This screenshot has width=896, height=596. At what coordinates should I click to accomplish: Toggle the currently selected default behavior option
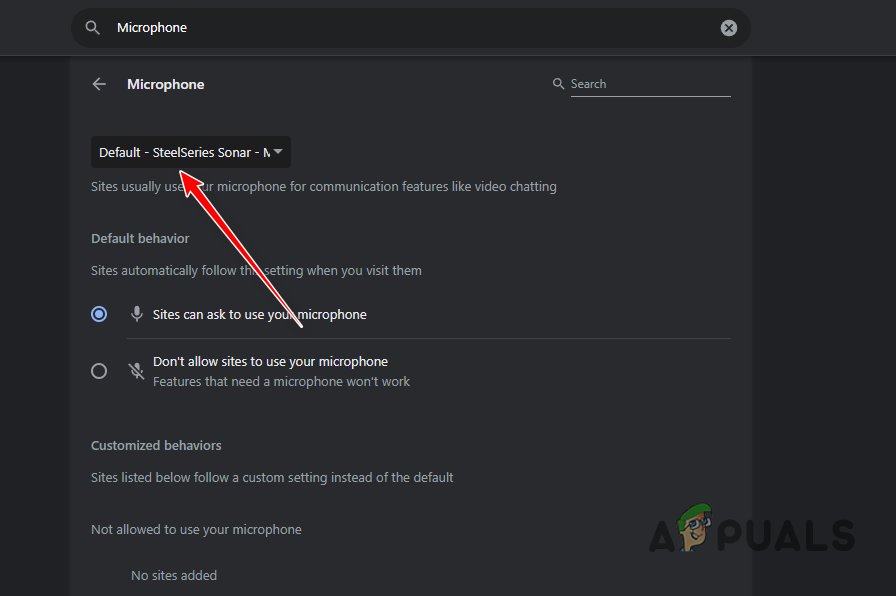pyautogui.click(x=99, y=313)
